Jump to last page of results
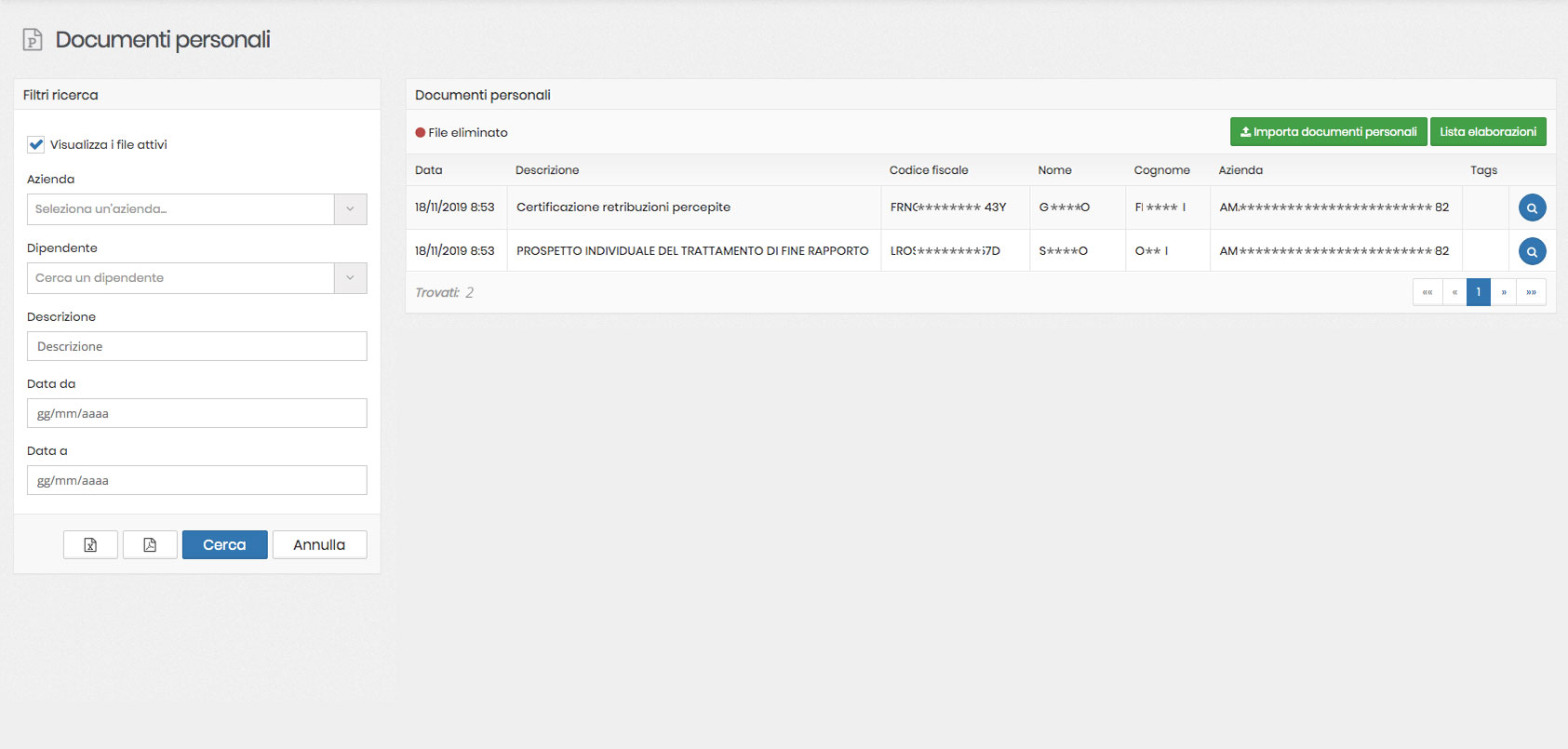The image size is (1568, 749). tap(1531, 292)
